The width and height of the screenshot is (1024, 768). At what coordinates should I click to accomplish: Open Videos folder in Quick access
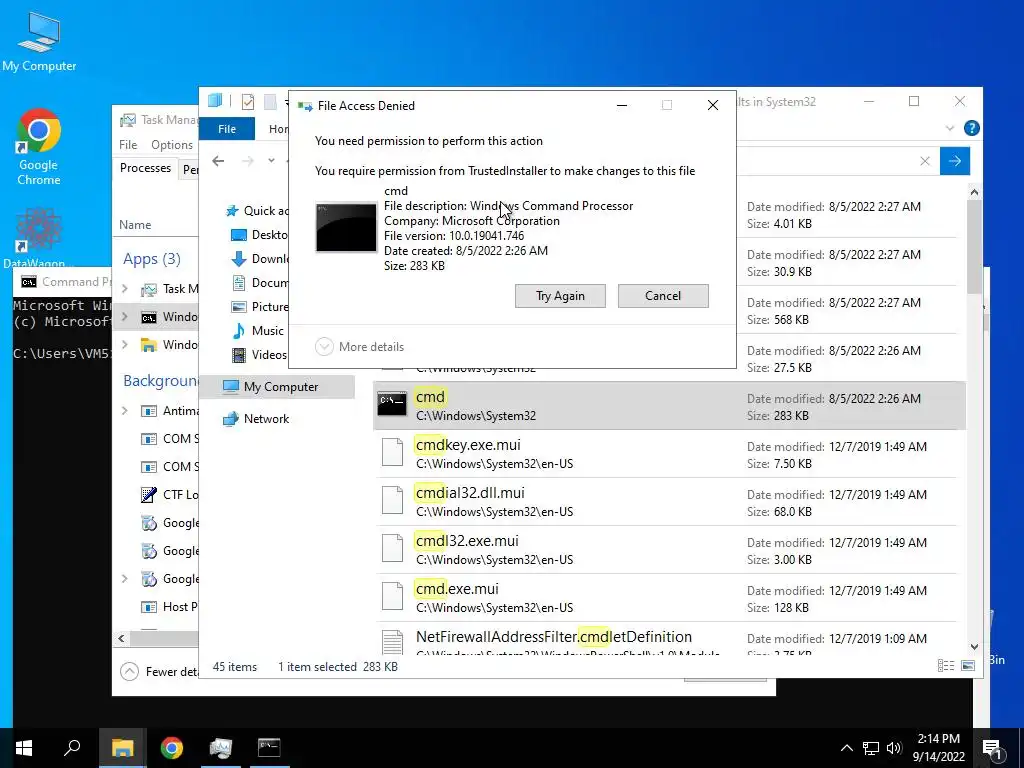pos(261,355)
